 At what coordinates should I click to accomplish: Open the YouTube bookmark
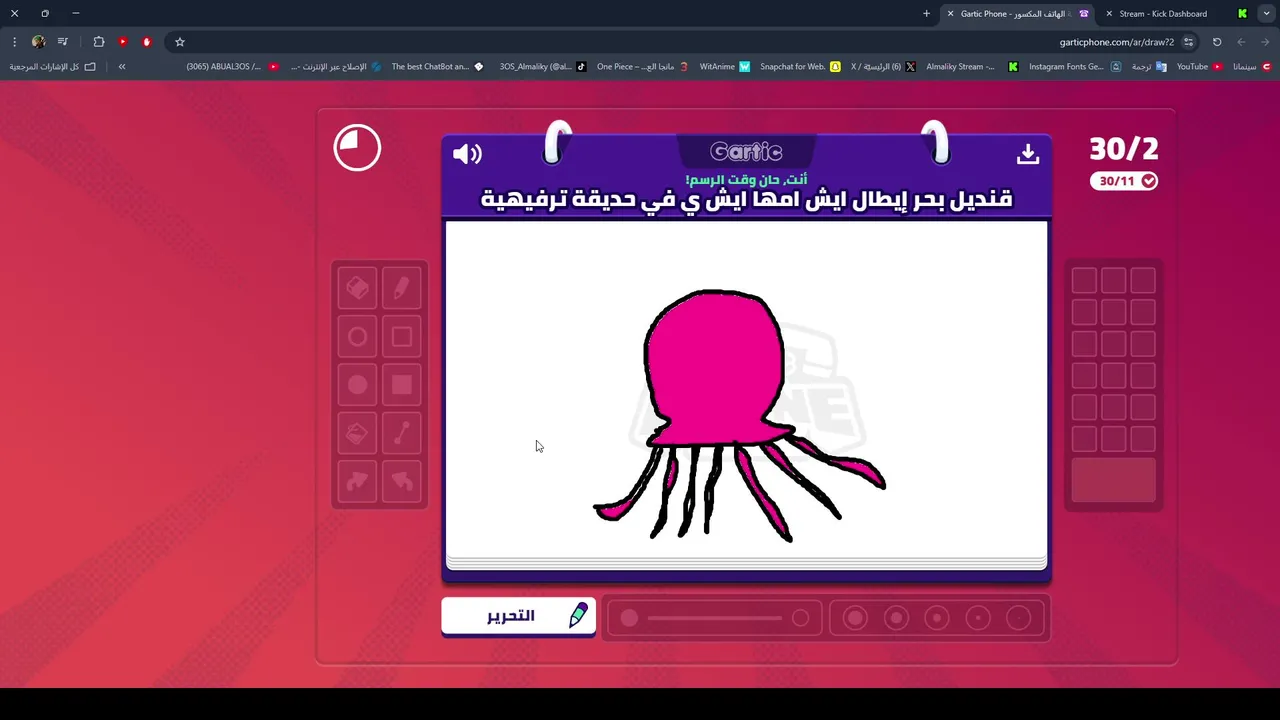point(1199,67)
